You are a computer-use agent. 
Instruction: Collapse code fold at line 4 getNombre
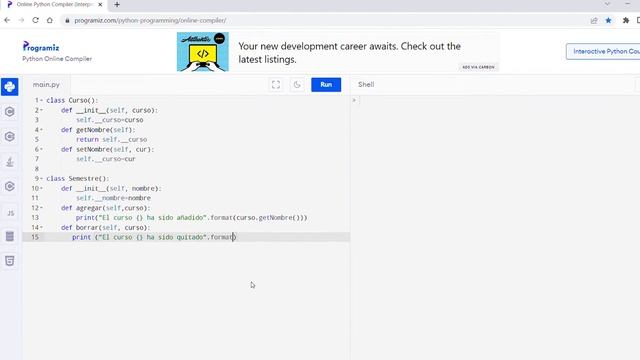click(41, 130)
